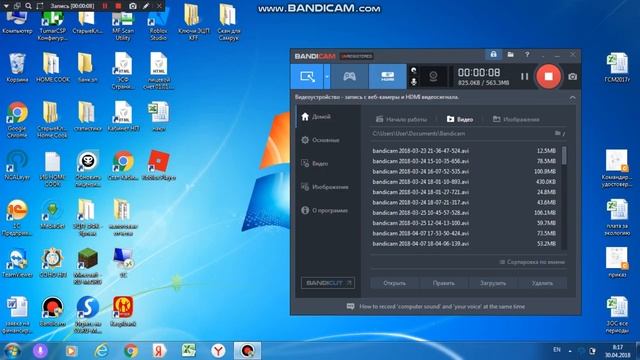Open the TeamViewer desktop shortcut

[x=17, y=263]
